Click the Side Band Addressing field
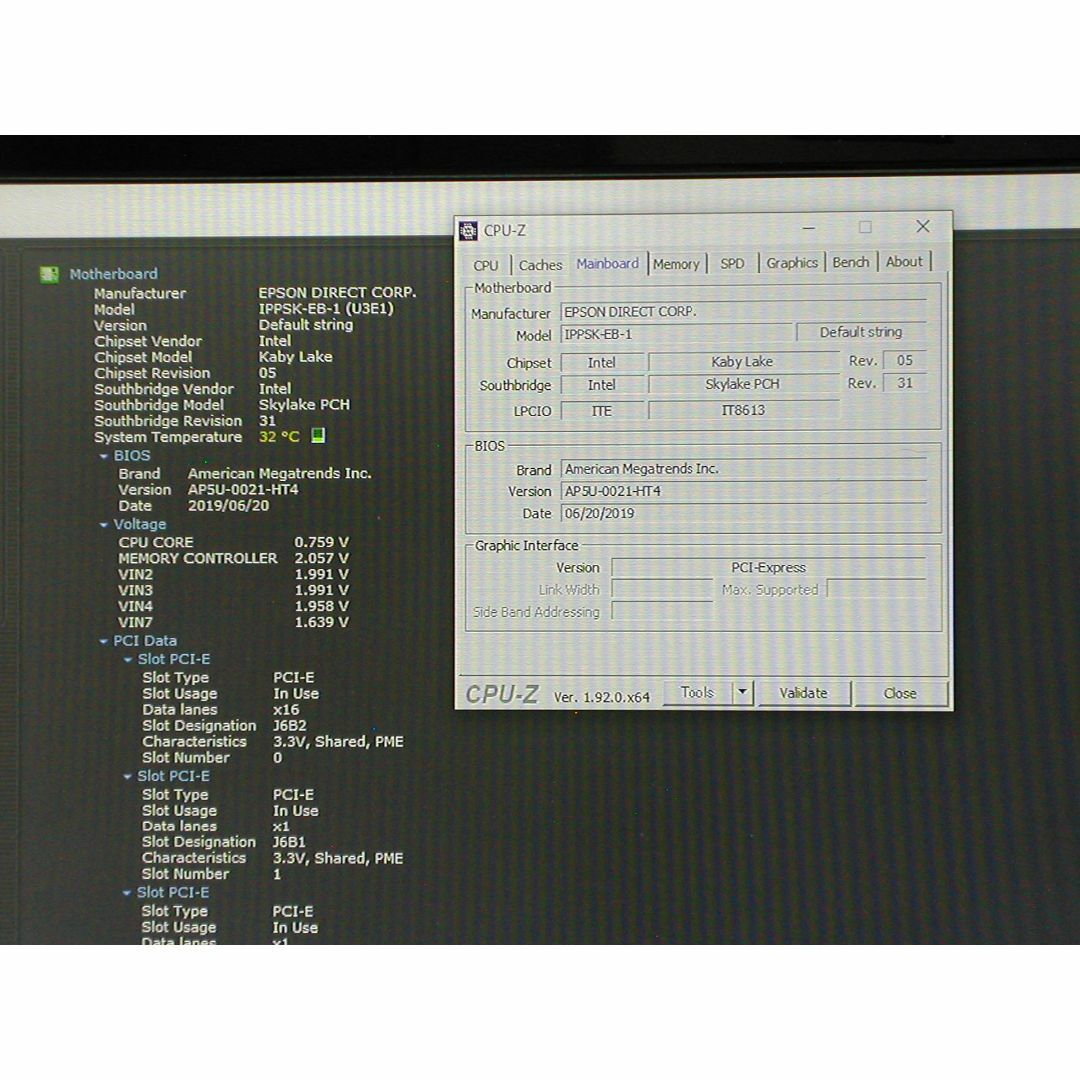 662,612
